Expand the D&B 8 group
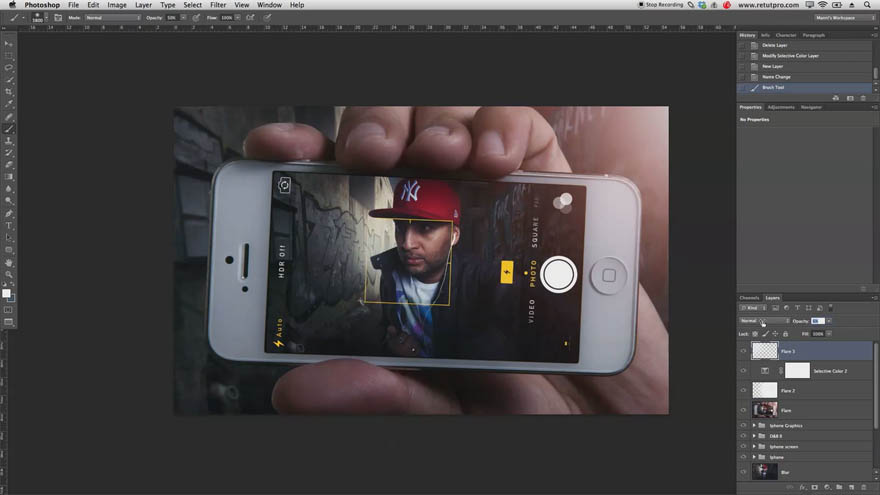The width and height of the screenshot is (880, 495). click(x=754, y=436)
